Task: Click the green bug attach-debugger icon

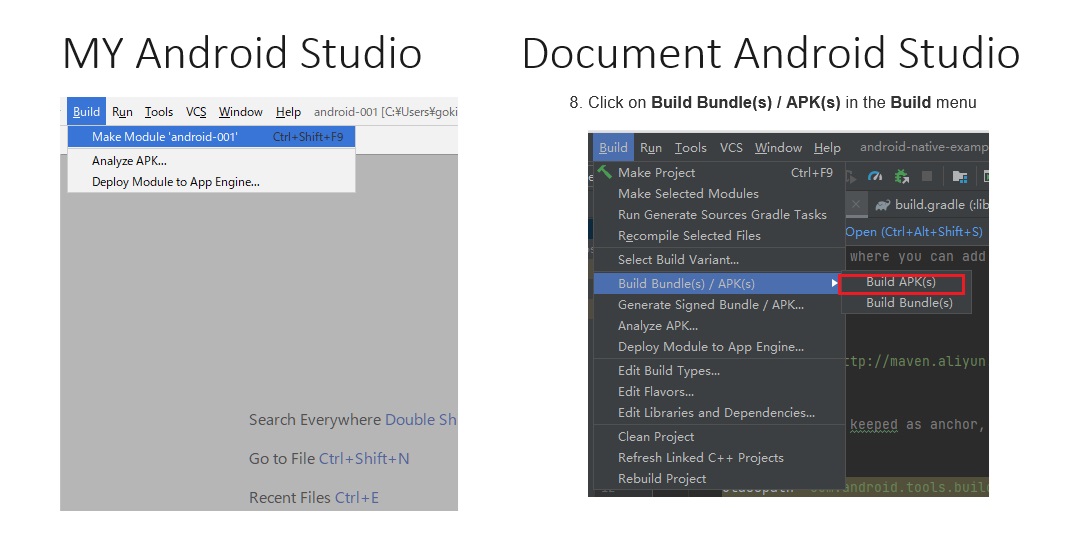Action: 901,176
